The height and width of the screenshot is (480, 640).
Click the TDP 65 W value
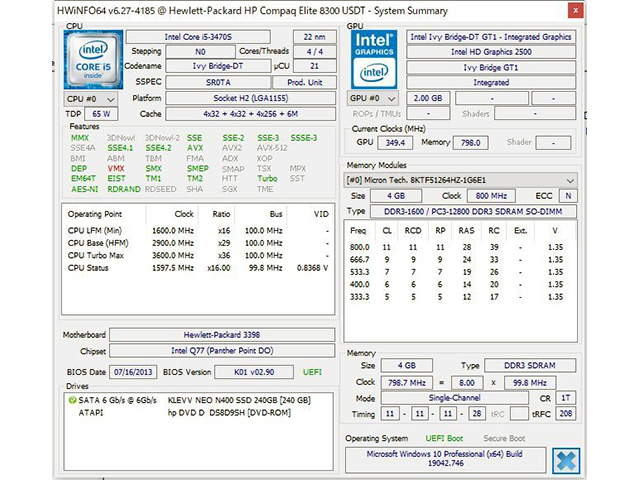pos(101,114)
